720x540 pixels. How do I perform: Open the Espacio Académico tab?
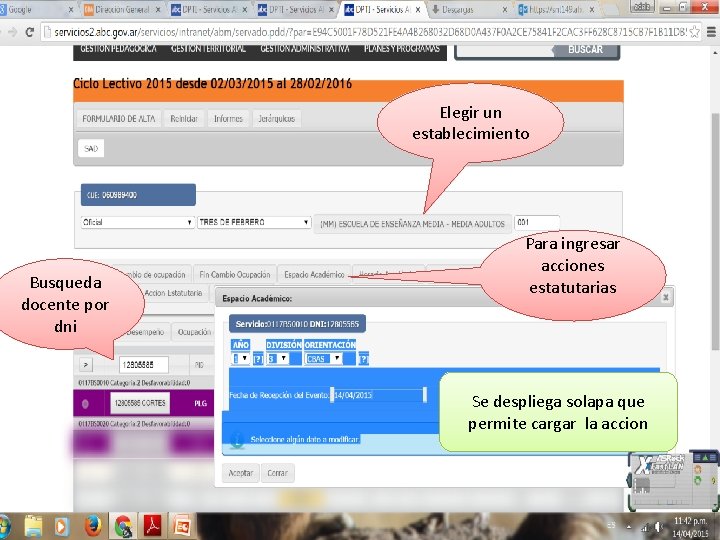pyautogui.click(x=314, y=275)
